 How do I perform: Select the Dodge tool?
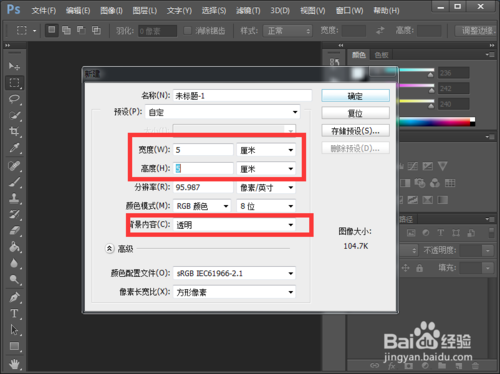tap(14, 279)
